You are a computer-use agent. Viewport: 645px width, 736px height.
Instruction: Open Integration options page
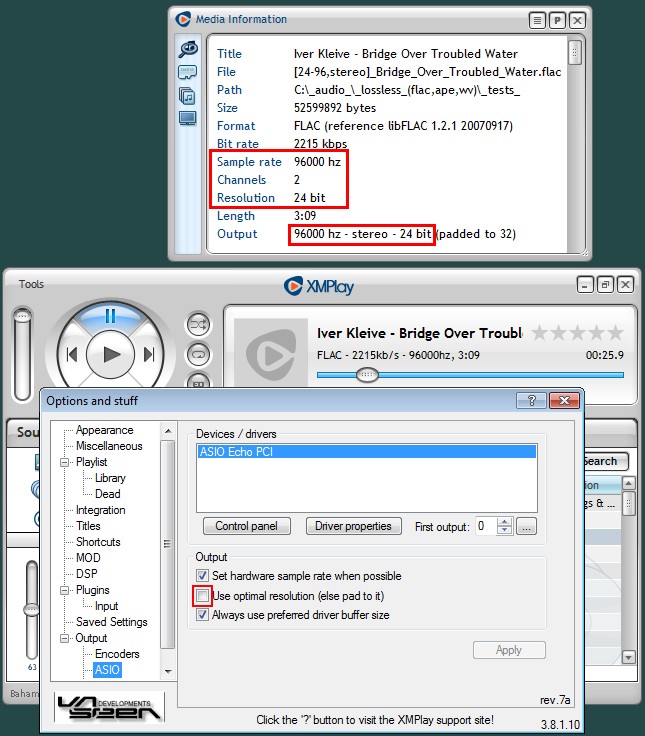pos(100,510)
